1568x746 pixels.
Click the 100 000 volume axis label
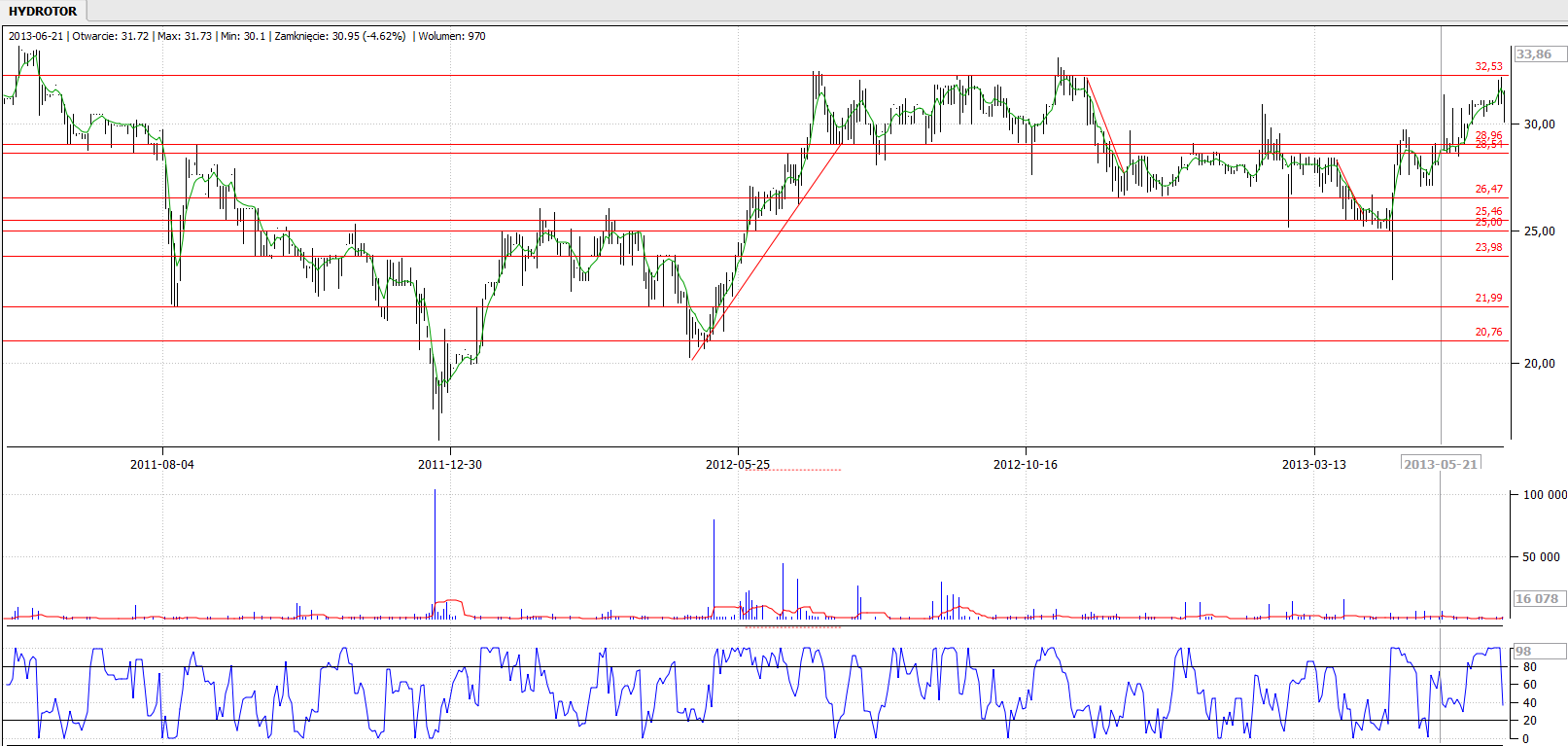[1544, 494]
